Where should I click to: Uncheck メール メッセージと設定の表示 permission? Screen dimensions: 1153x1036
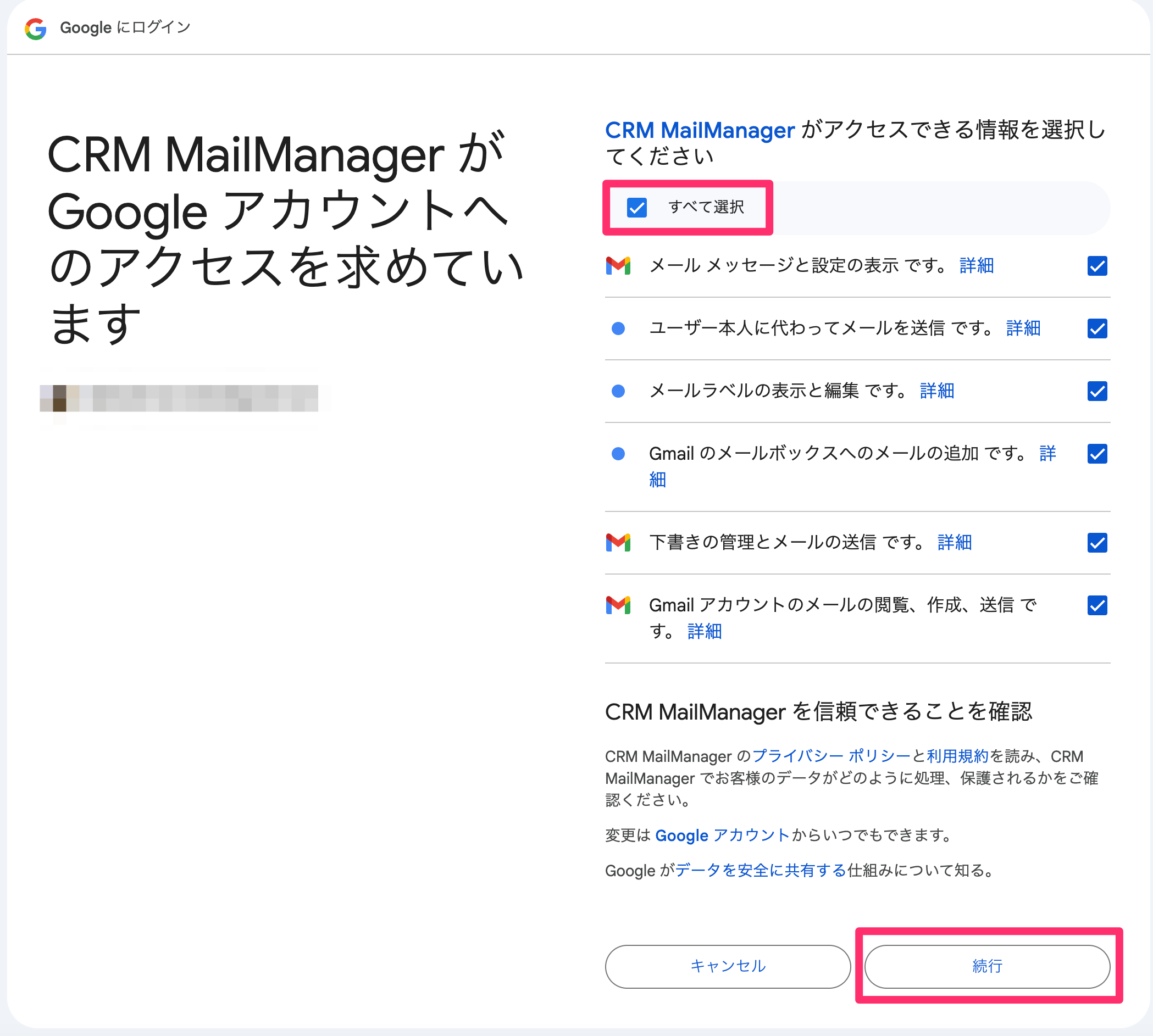pyautogui.click(x=1097, y=266)
